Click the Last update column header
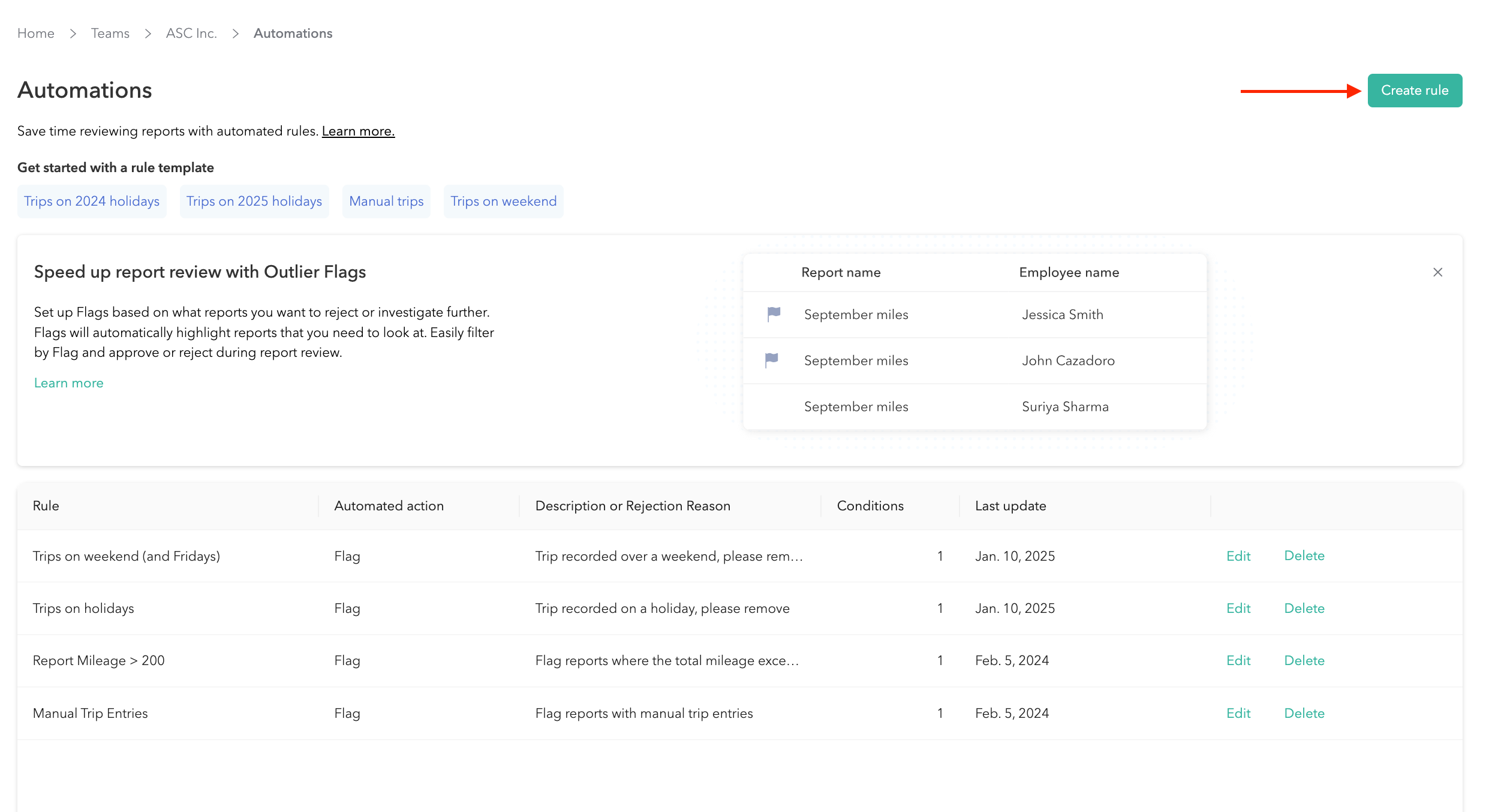This screenshot has width=1486, height=812. point(1010,506)
